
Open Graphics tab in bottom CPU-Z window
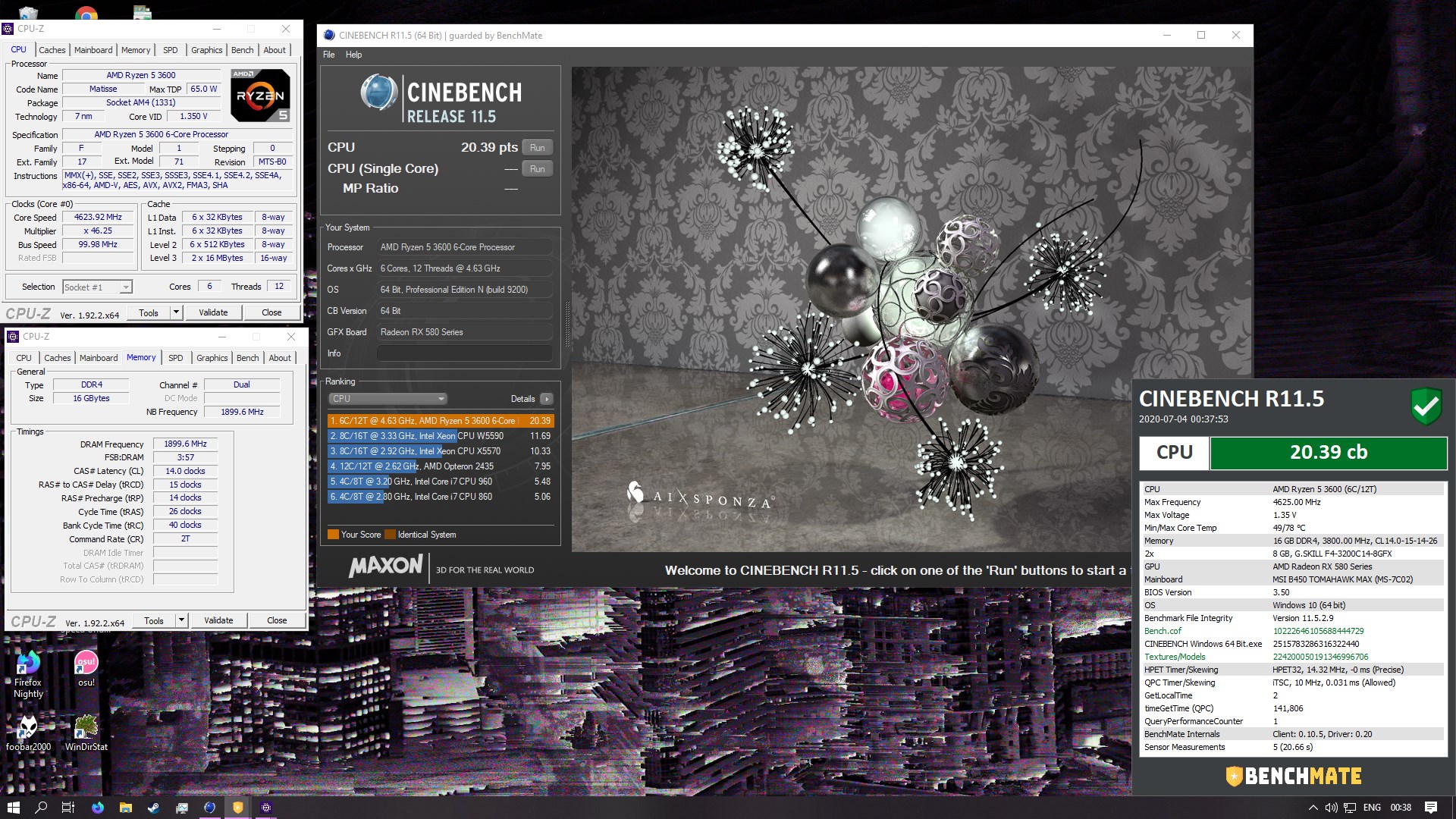click(212, 358)
